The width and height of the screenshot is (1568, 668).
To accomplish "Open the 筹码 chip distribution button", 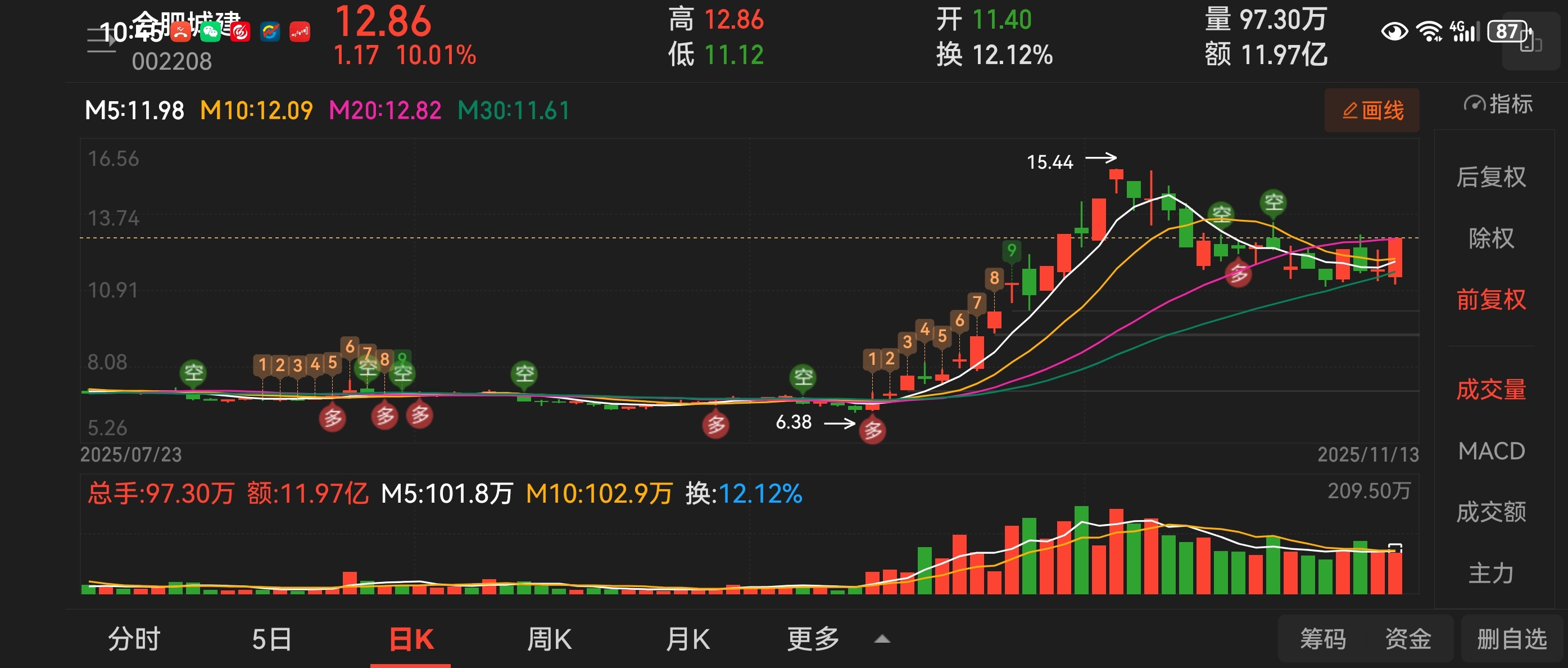I will pyautogui.click(x=1323, y=639).
